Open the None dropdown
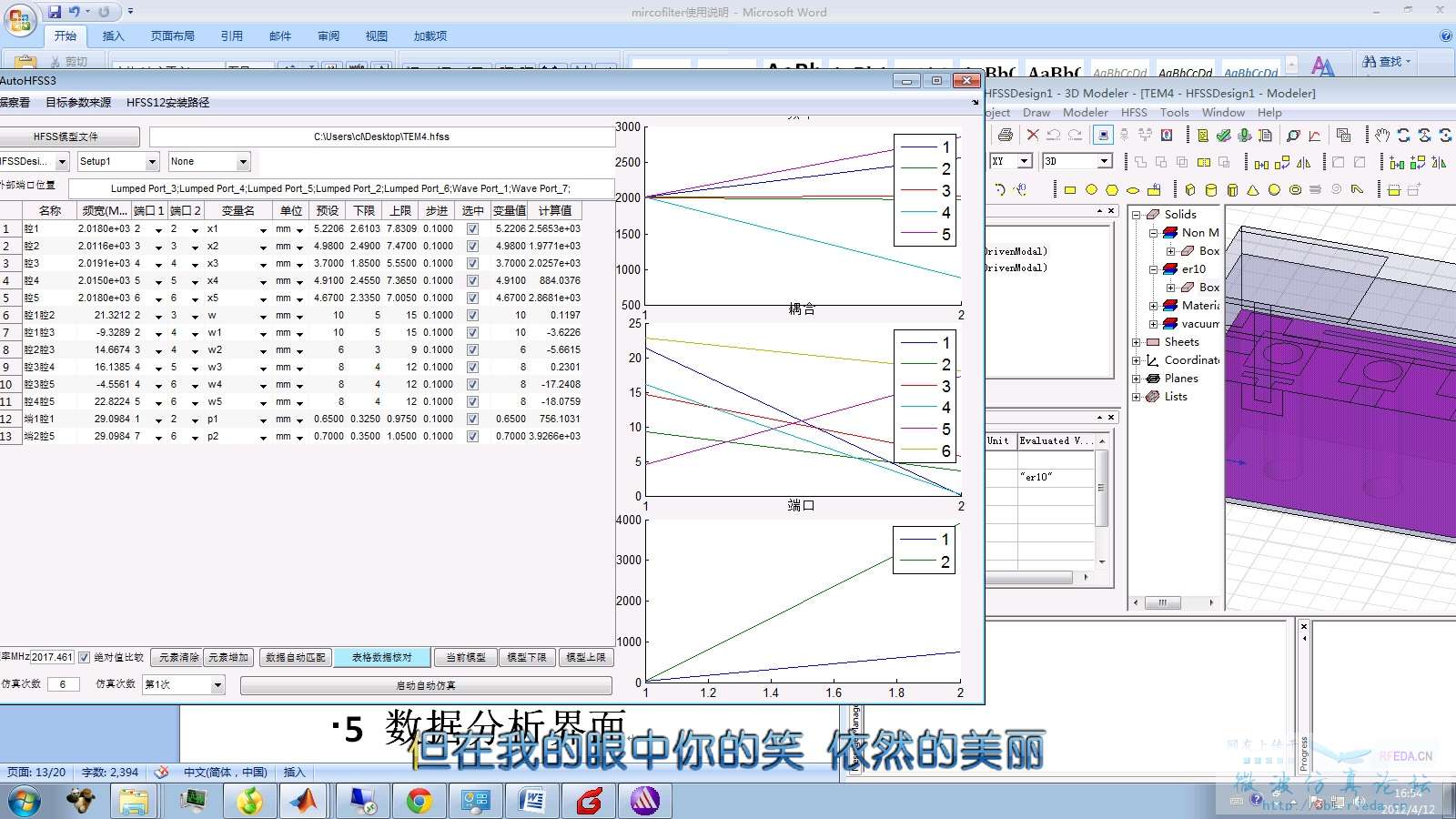This screenshot has height=819, width=1456. coord(209,161)
